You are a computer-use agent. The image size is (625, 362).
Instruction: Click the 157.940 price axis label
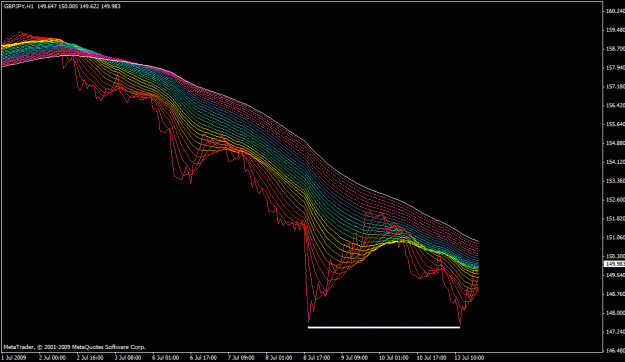(x=615, y=68)
